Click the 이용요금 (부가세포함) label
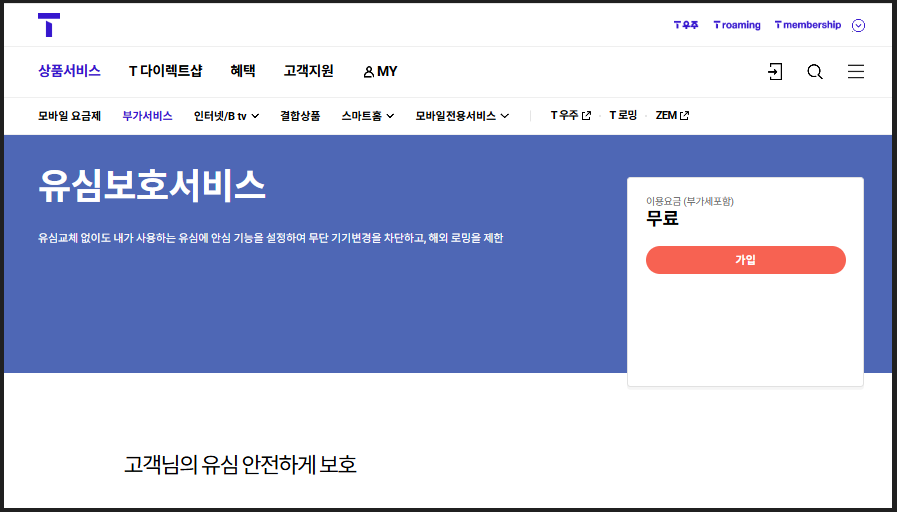This screenshot has width=897, height=512. coord(689,201)
